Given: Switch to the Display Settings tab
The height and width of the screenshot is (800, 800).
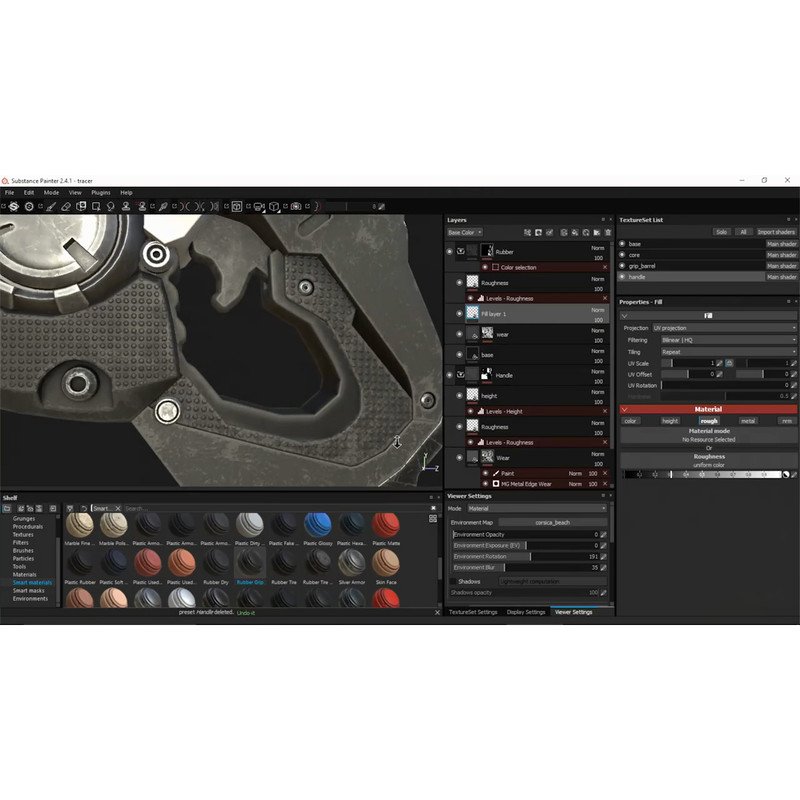Looking at the screenshot, I should click(526, 612).
